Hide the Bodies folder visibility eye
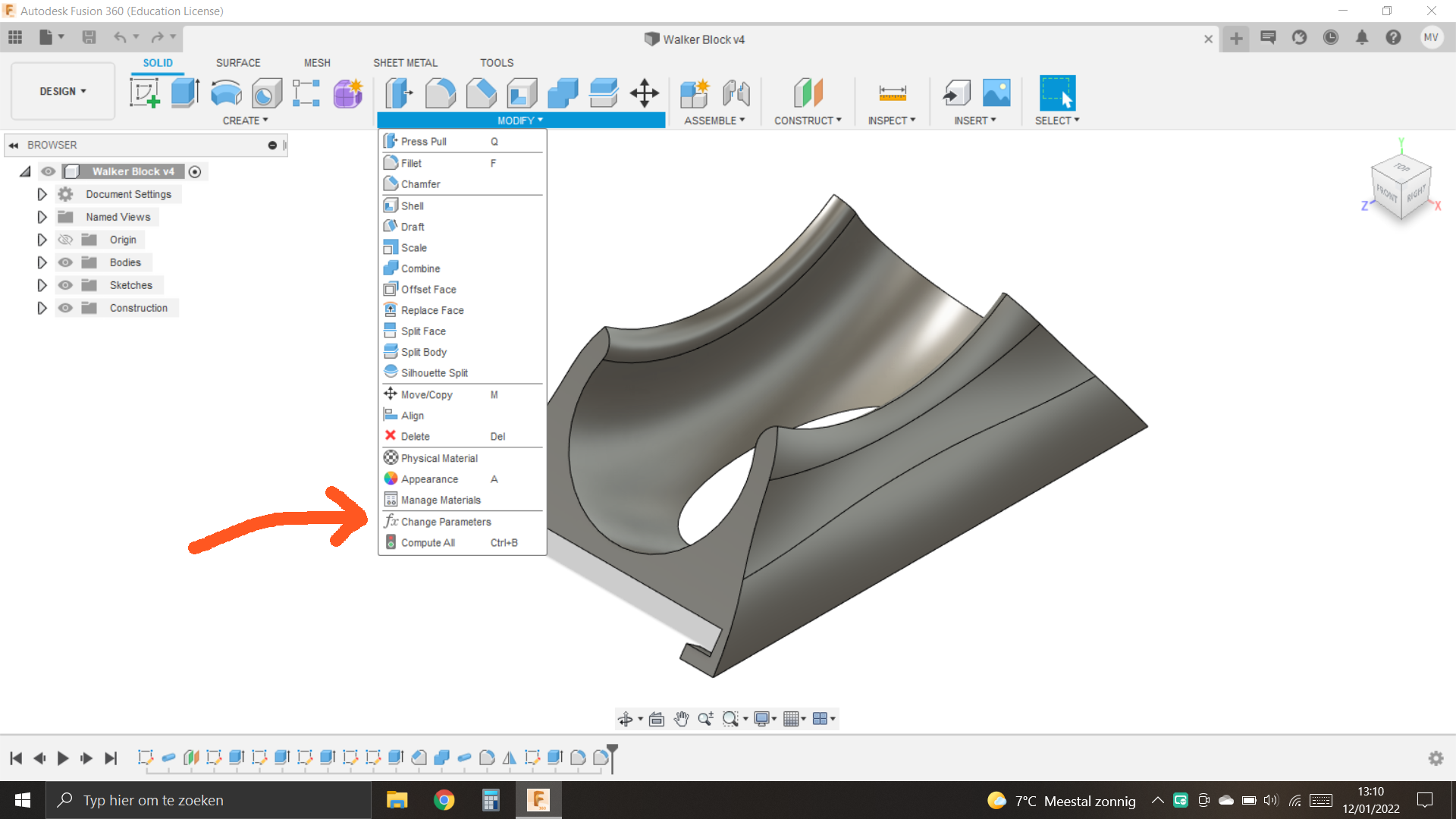The image size is (1456, 819). 66,262
